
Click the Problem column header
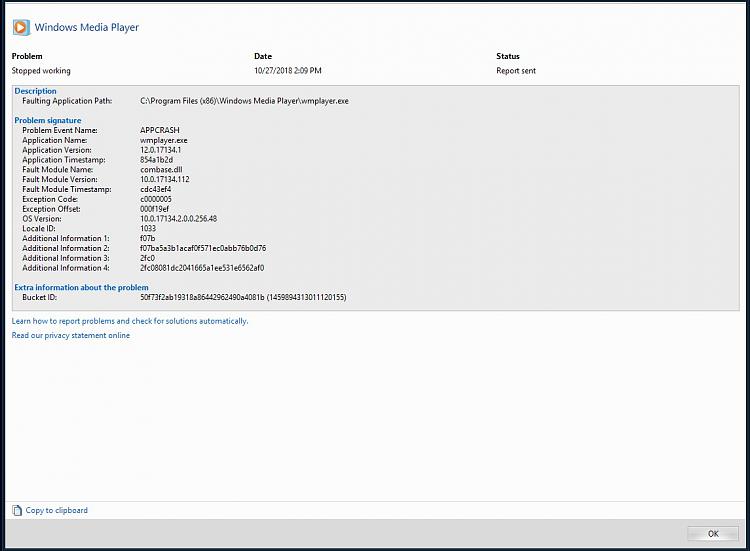pos(27,56)
